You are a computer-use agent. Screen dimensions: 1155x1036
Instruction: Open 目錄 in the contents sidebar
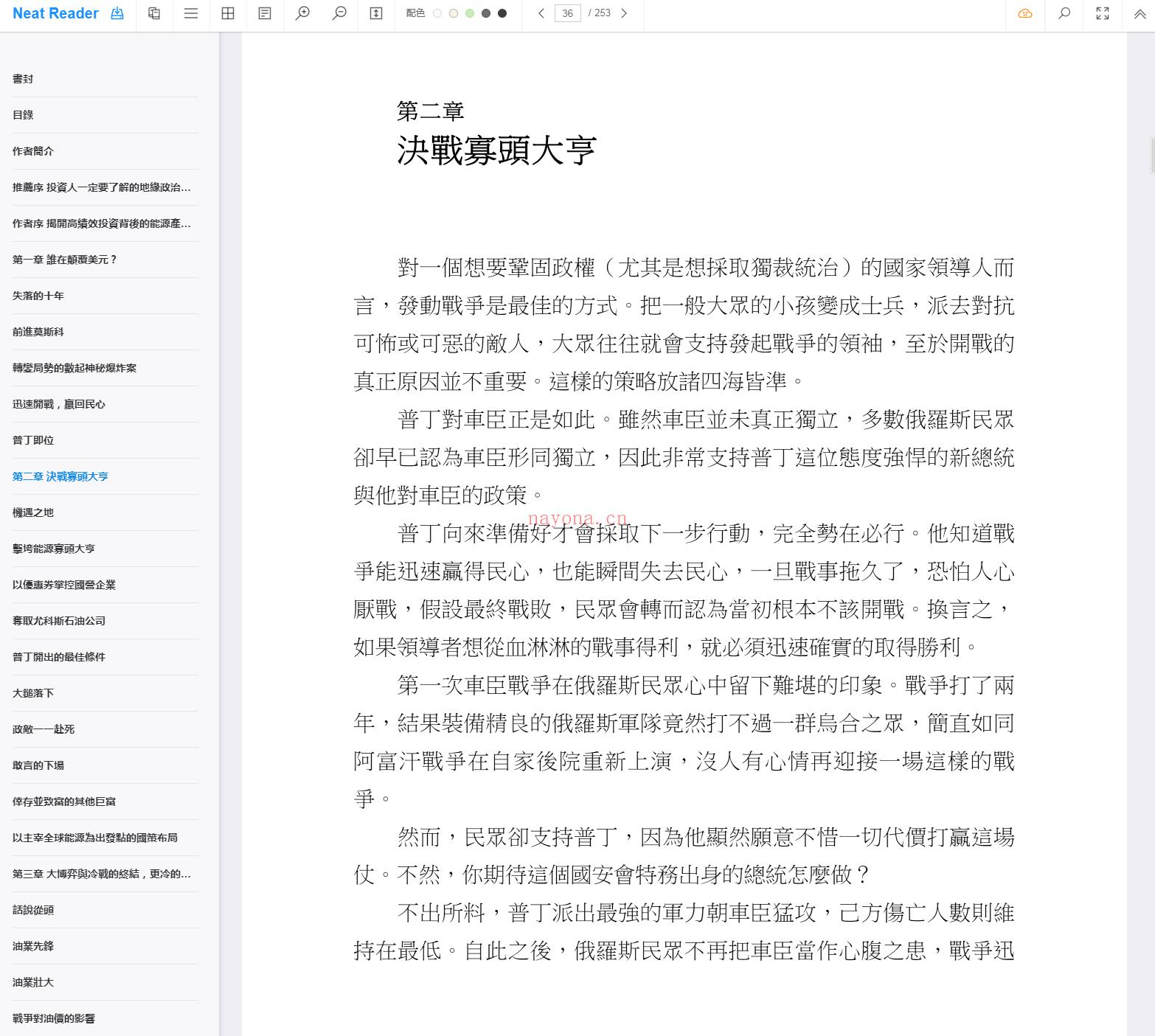click(23, 115)
